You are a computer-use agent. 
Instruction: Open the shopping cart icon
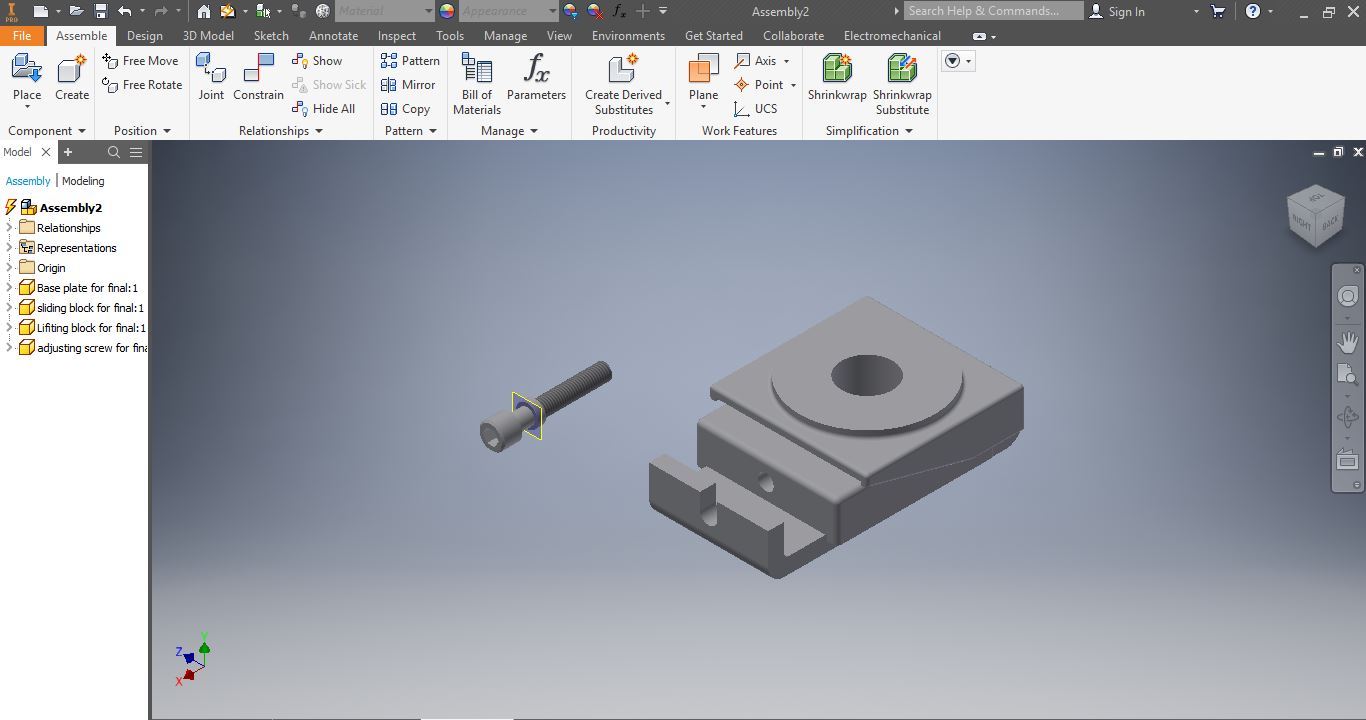[1218, 11]
